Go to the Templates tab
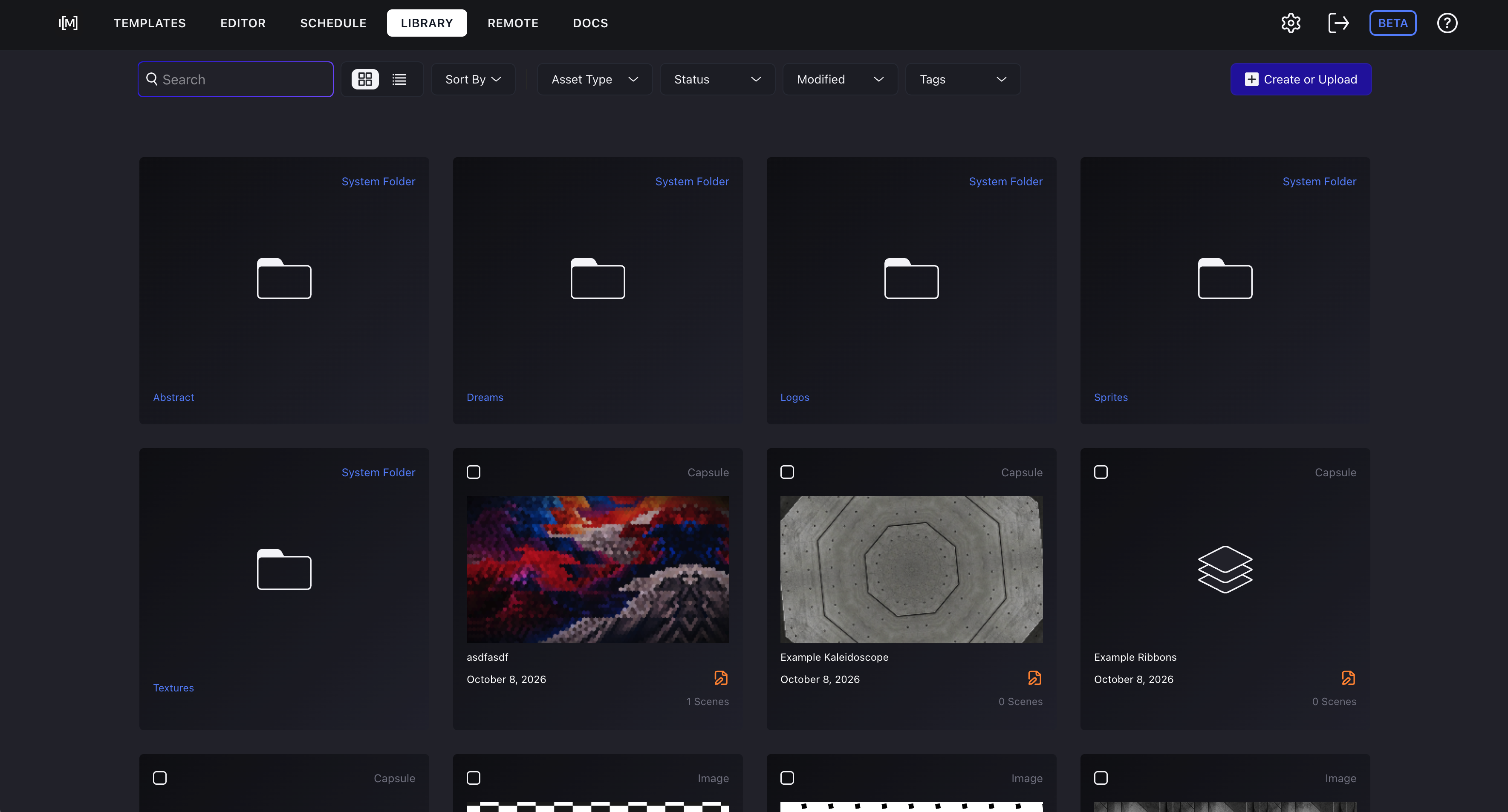The image size is (1508, 812). 150,23
